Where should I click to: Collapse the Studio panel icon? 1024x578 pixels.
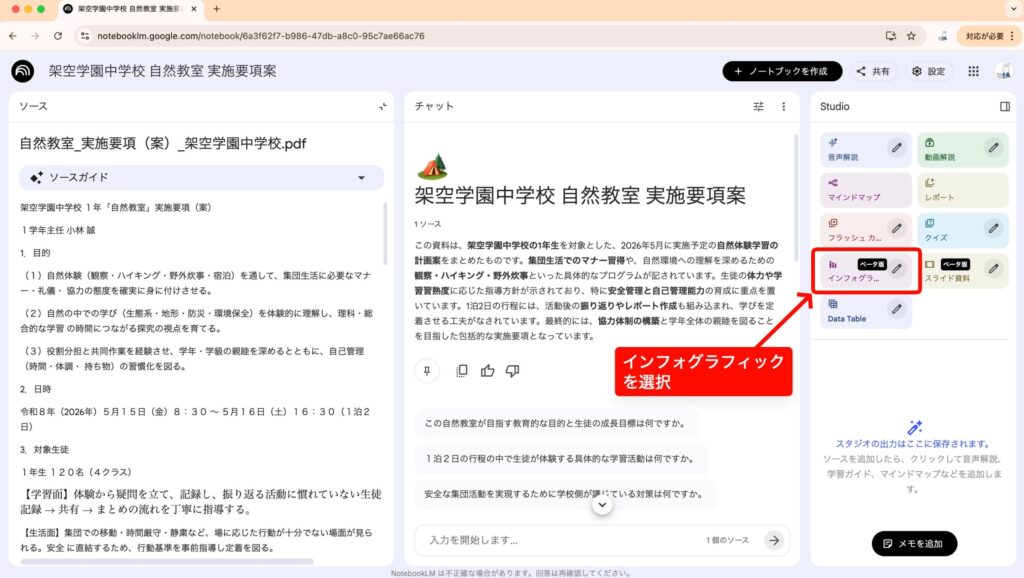1005,106
